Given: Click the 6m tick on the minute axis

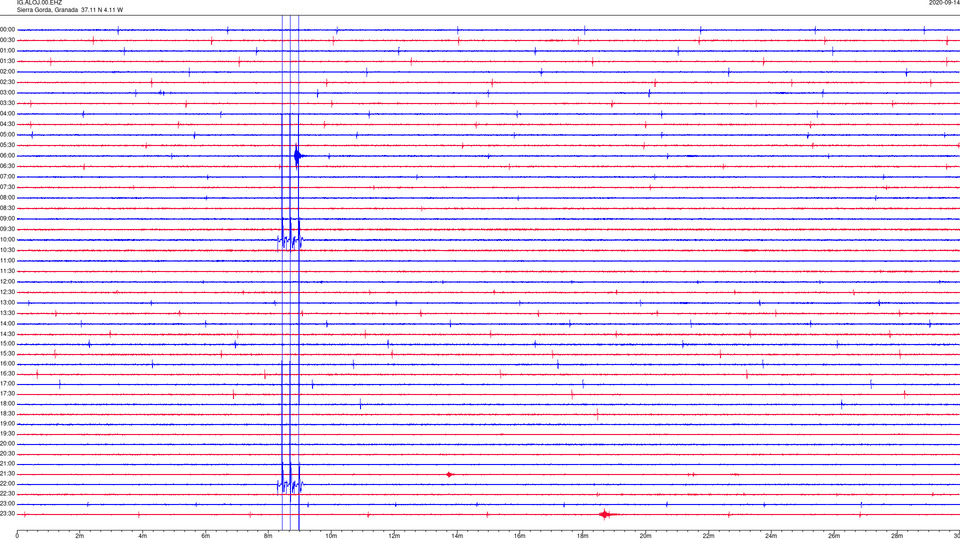Looking at the screenshot, I should point(205,536).
